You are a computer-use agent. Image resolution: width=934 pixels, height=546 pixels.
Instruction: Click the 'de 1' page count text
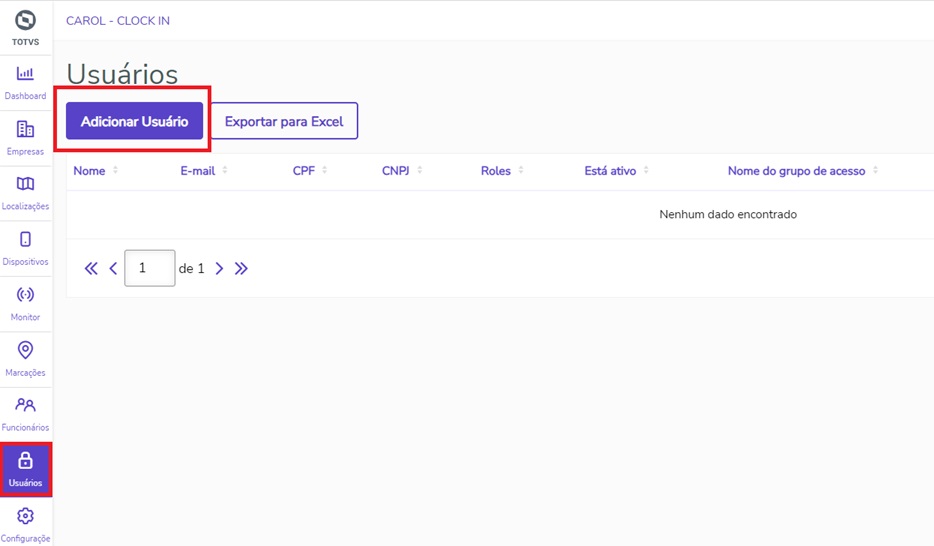point(191,269)
